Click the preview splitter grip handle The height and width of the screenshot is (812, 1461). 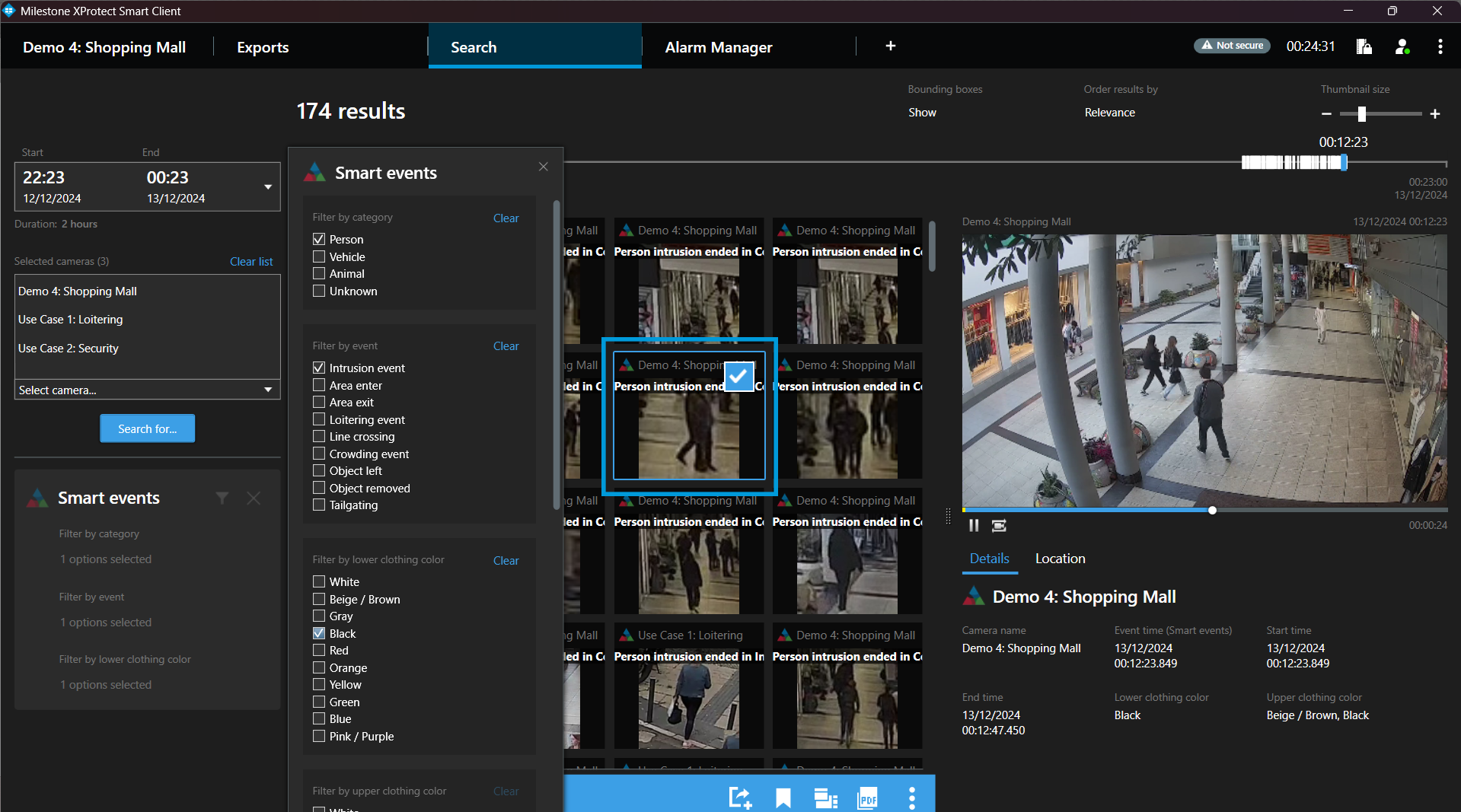click(x=948, y=516)
